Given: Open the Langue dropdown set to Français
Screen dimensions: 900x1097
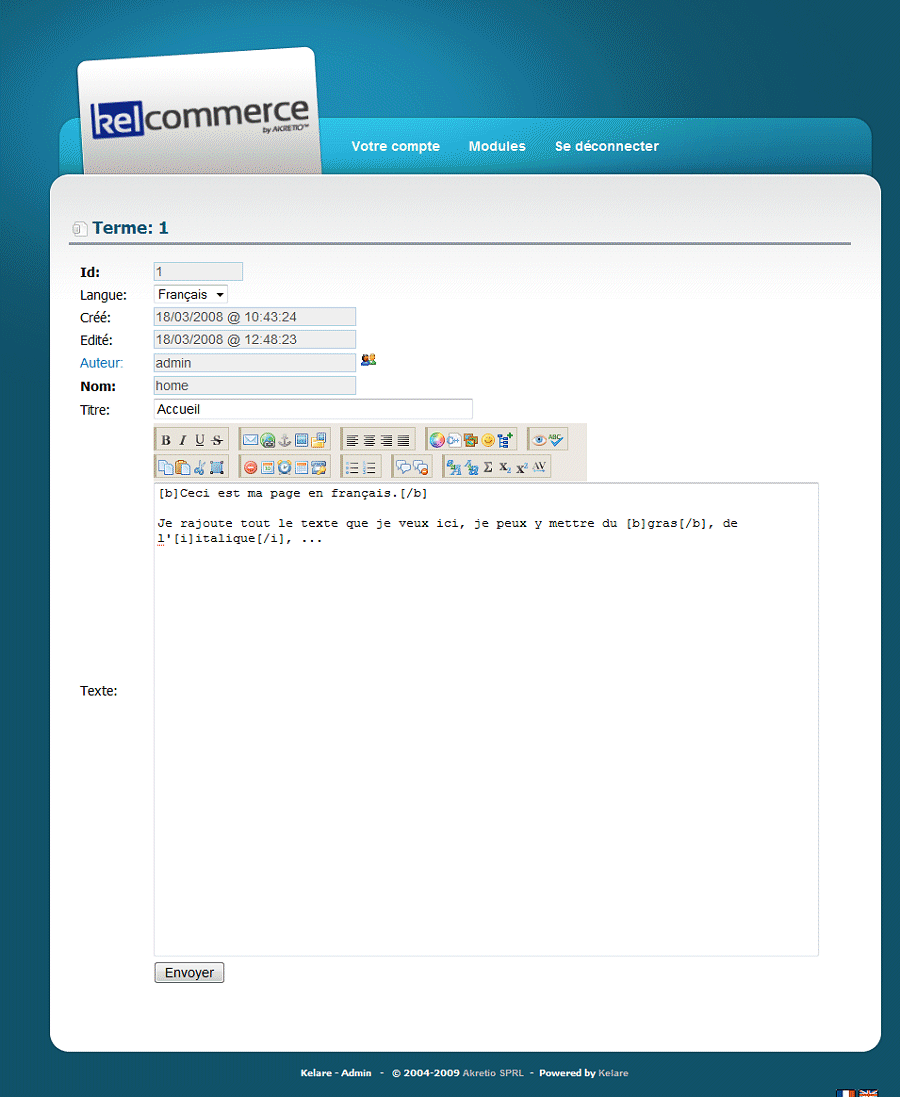Looking at the screenshot, I should (x=191, y=294).
